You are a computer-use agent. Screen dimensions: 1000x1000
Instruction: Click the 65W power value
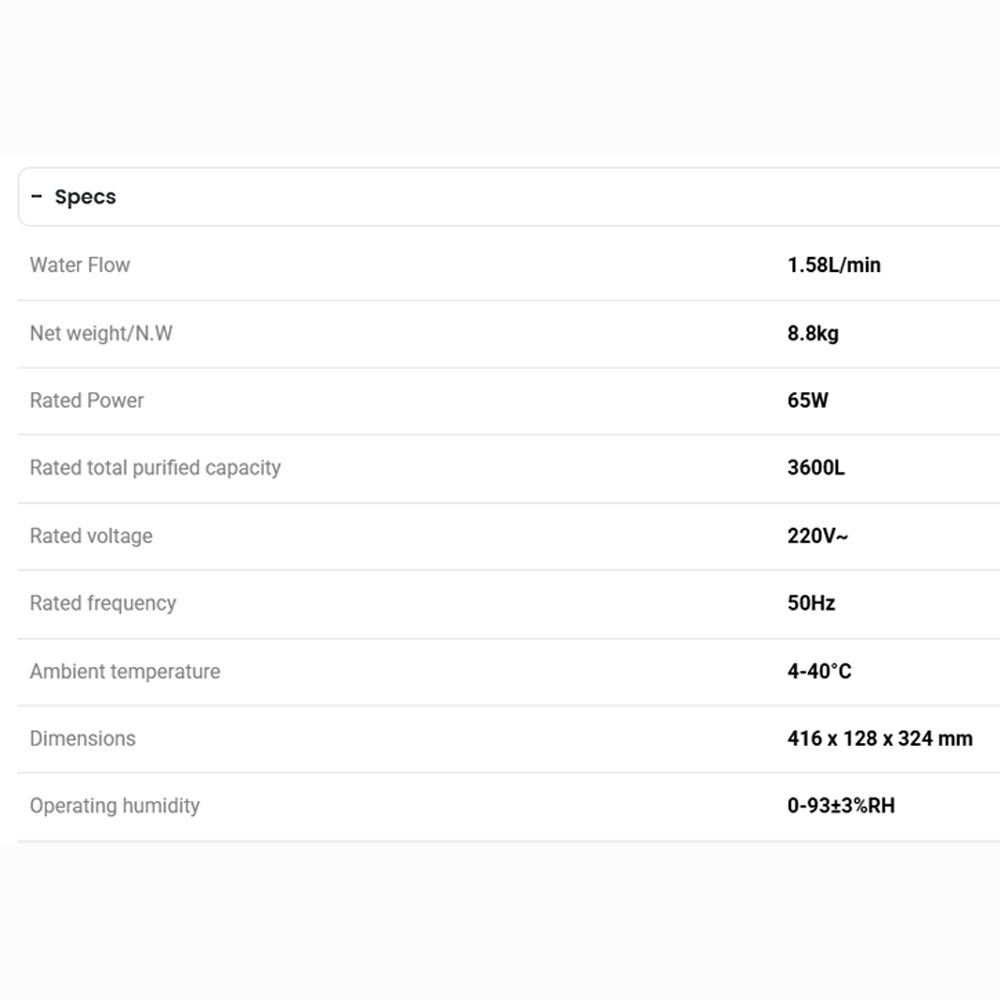[x=808, y=400]
